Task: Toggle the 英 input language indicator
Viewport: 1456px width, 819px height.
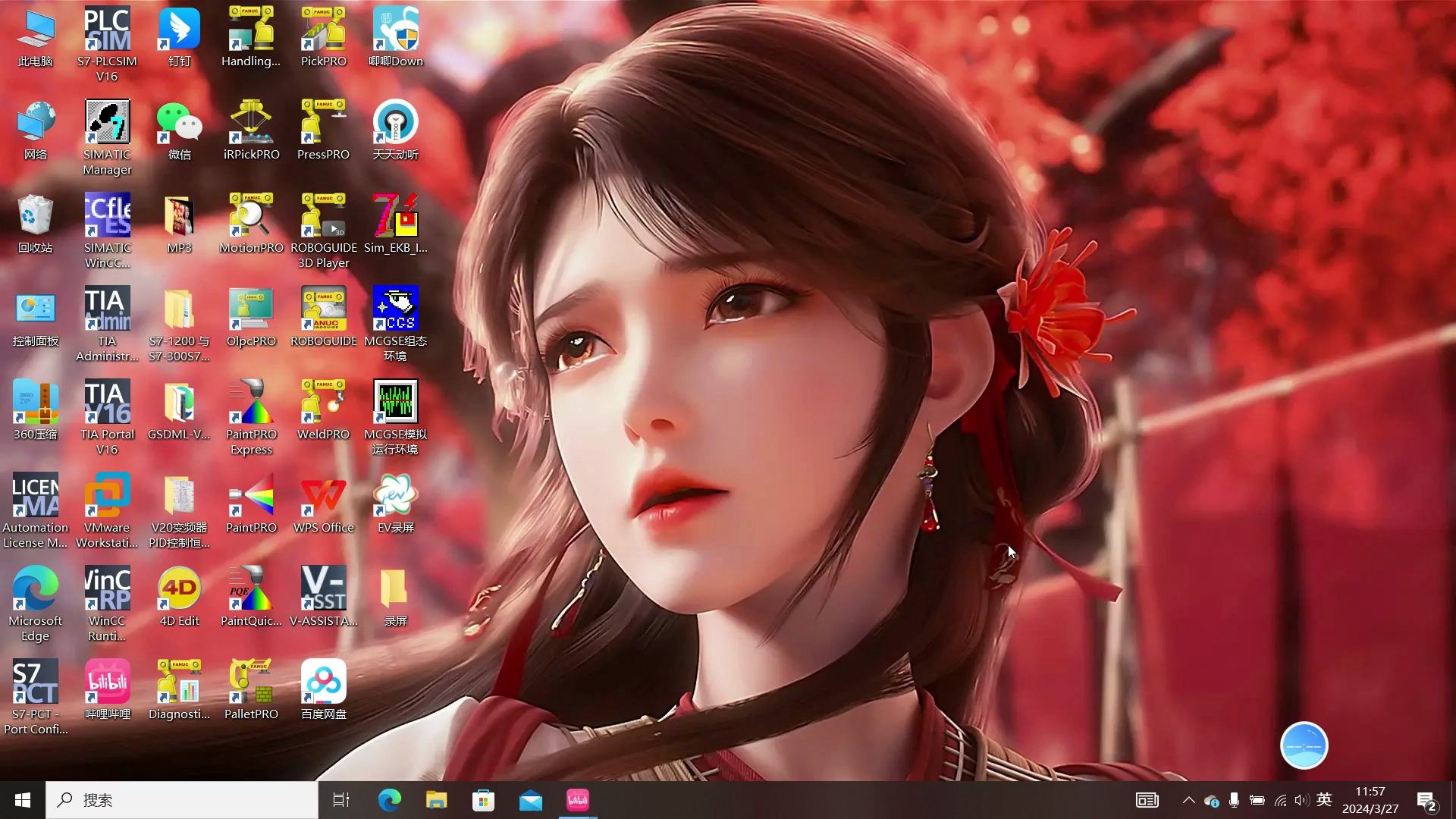Action: coord(1324,799)
